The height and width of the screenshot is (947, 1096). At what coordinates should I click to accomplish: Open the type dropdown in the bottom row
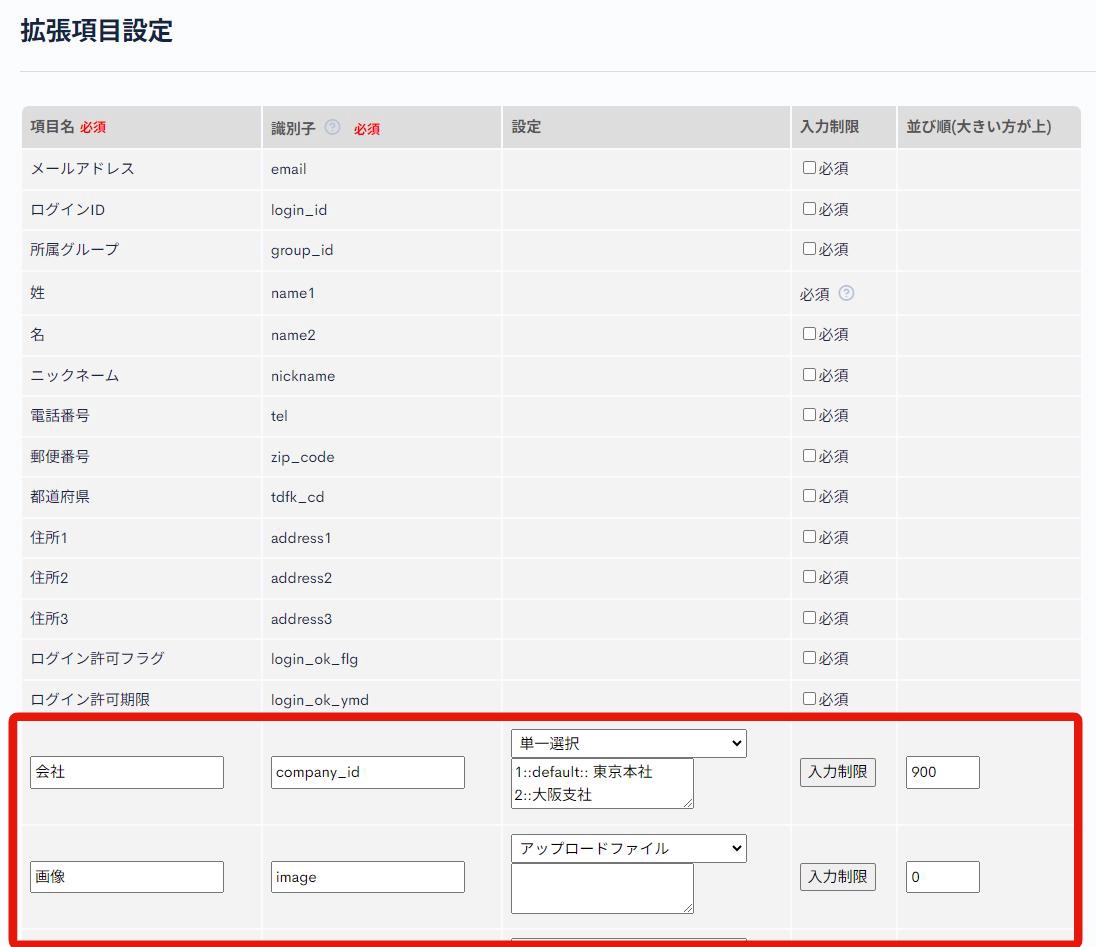click(628, 941)
